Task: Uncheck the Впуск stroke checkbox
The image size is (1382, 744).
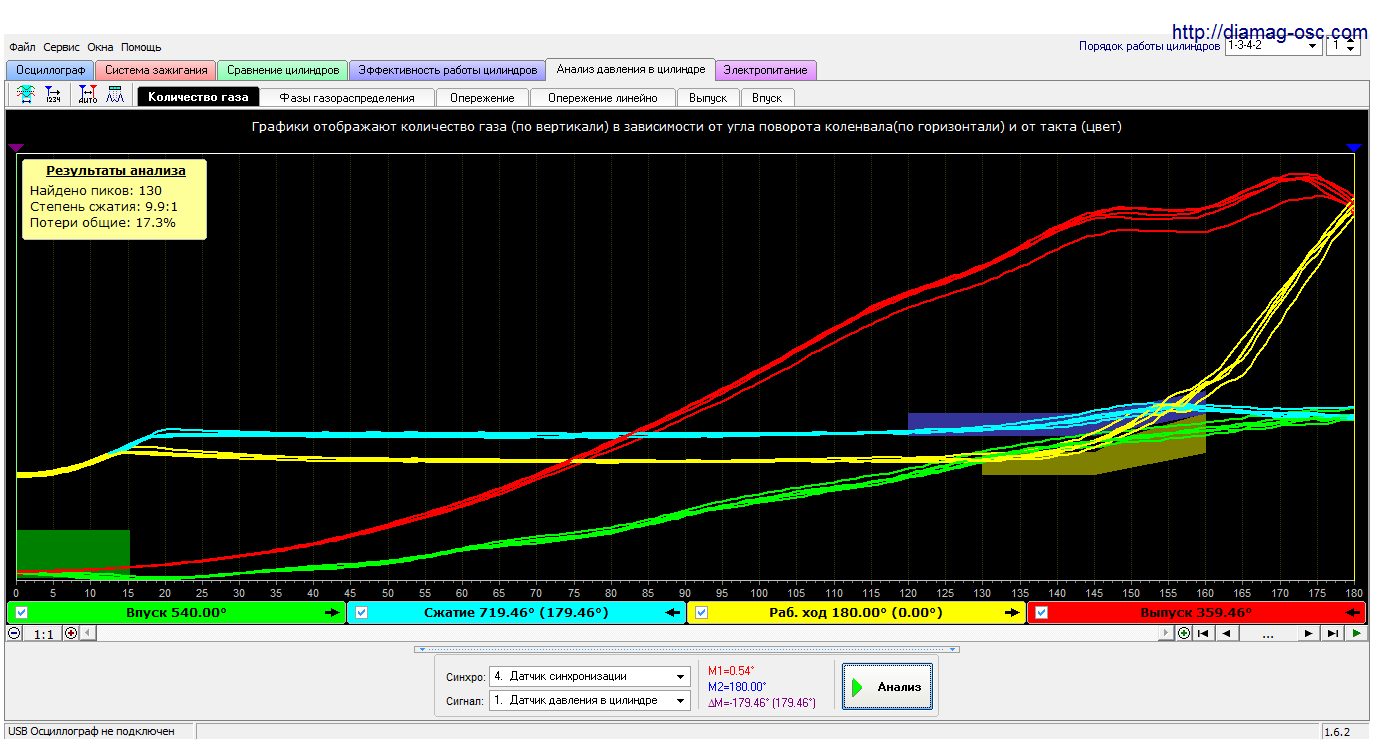Action: pos(22,613)
